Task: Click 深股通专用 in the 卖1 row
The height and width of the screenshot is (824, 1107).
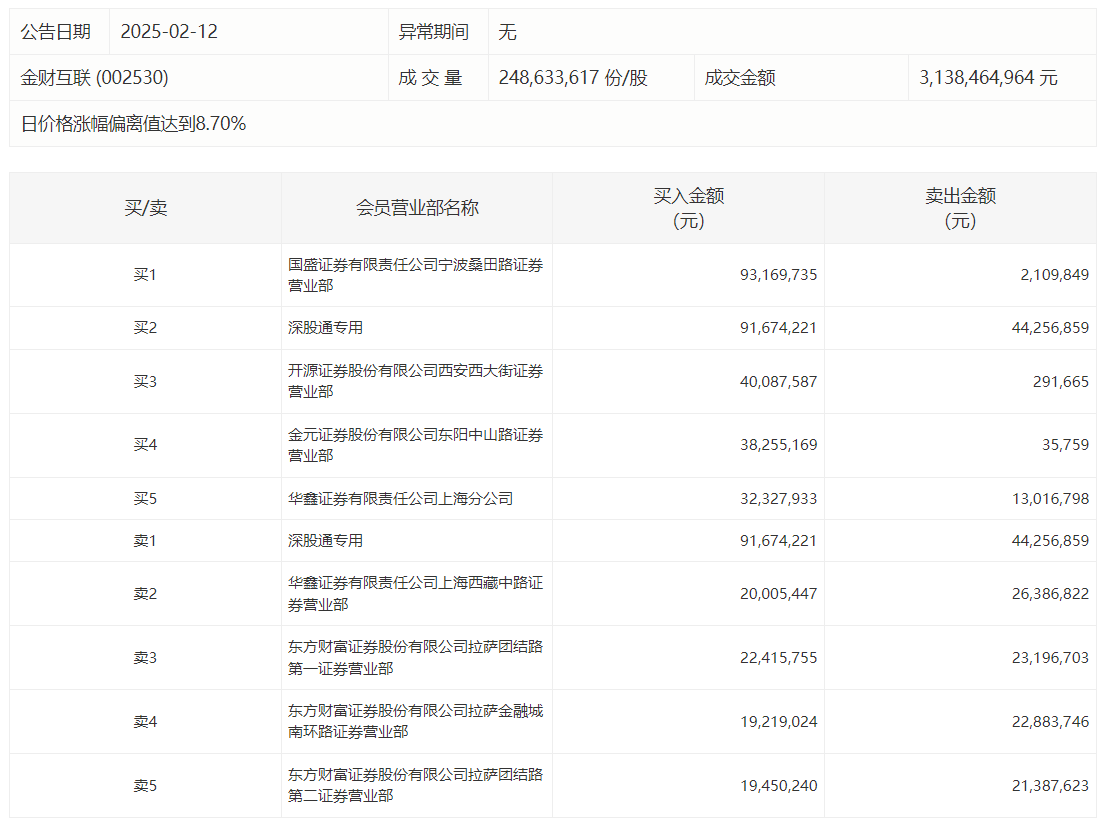Action: (325, 541)
